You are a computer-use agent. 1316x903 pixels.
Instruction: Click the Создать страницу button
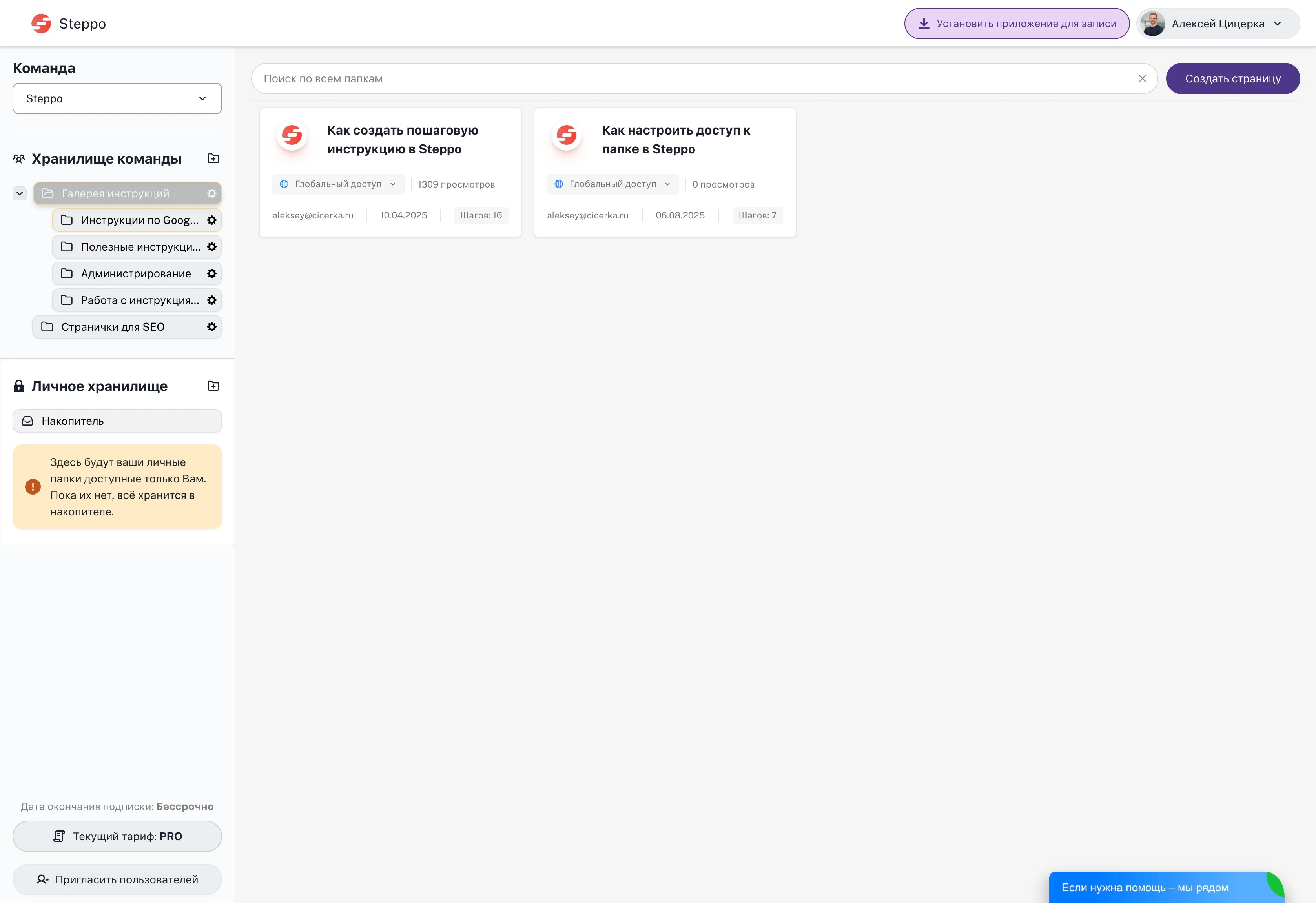click(x=1232, y=79)
